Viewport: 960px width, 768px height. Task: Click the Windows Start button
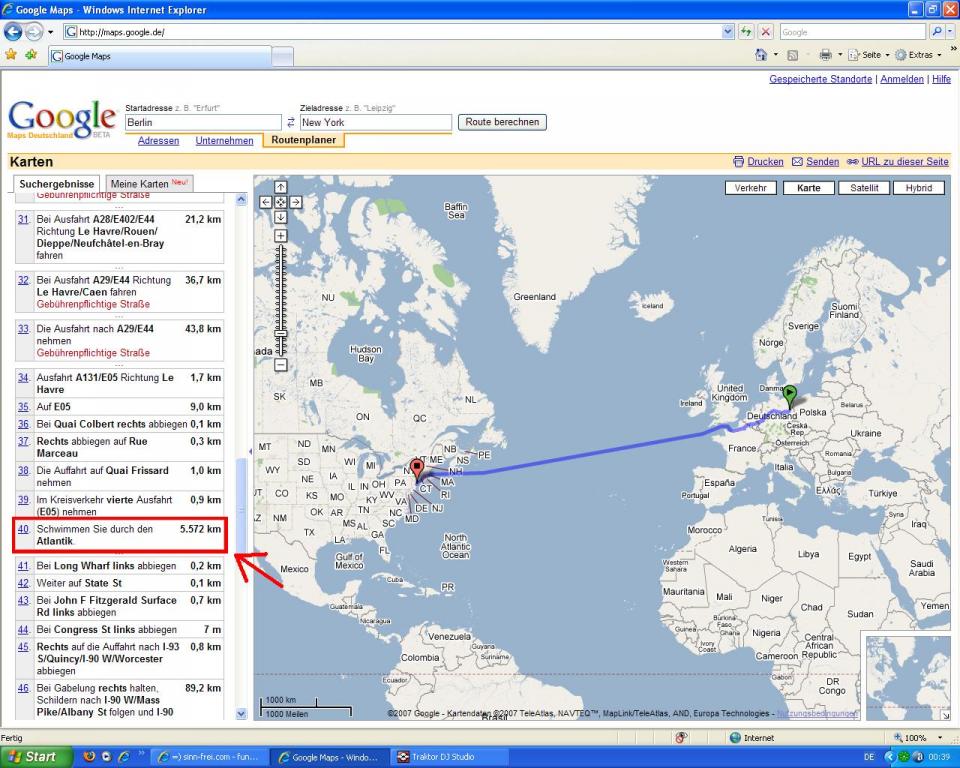pyautogui.click(x=35, y=757)
